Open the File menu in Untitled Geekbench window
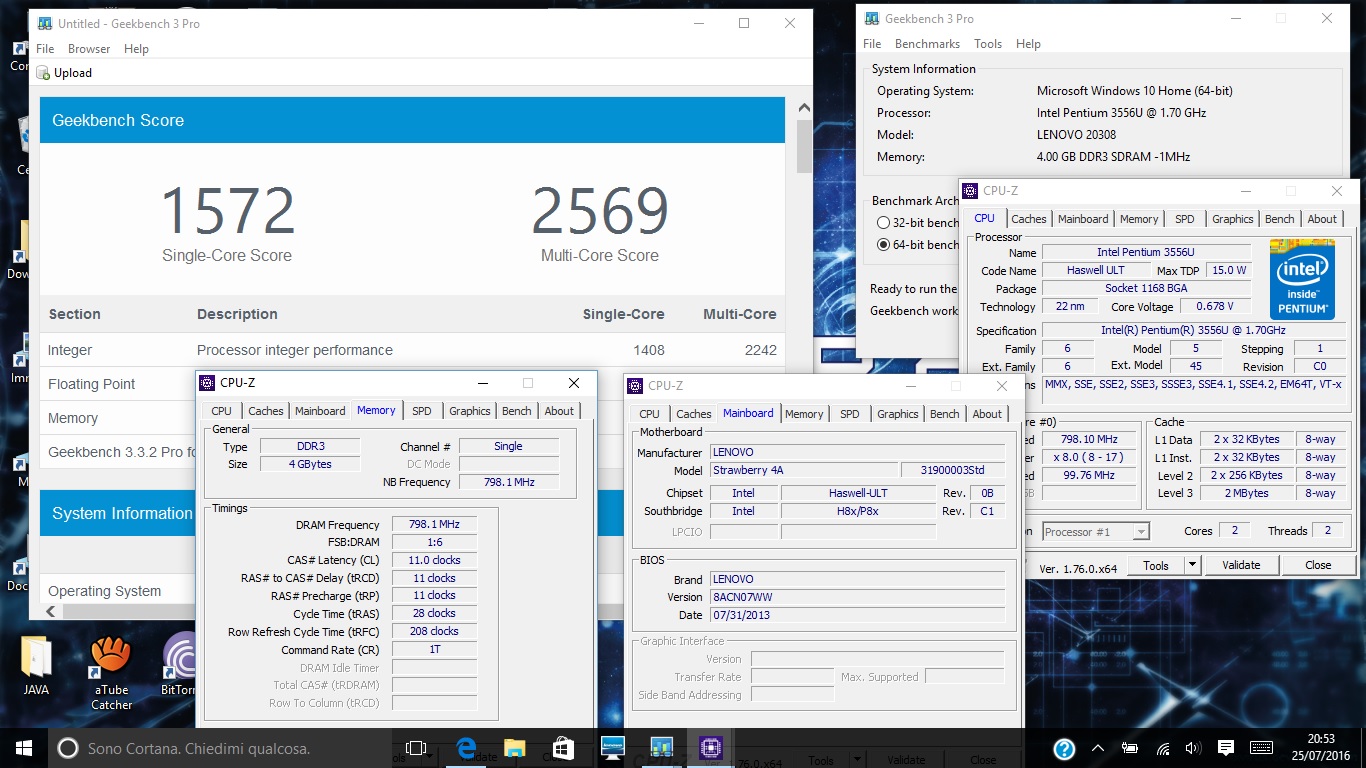 pos(45,49)
